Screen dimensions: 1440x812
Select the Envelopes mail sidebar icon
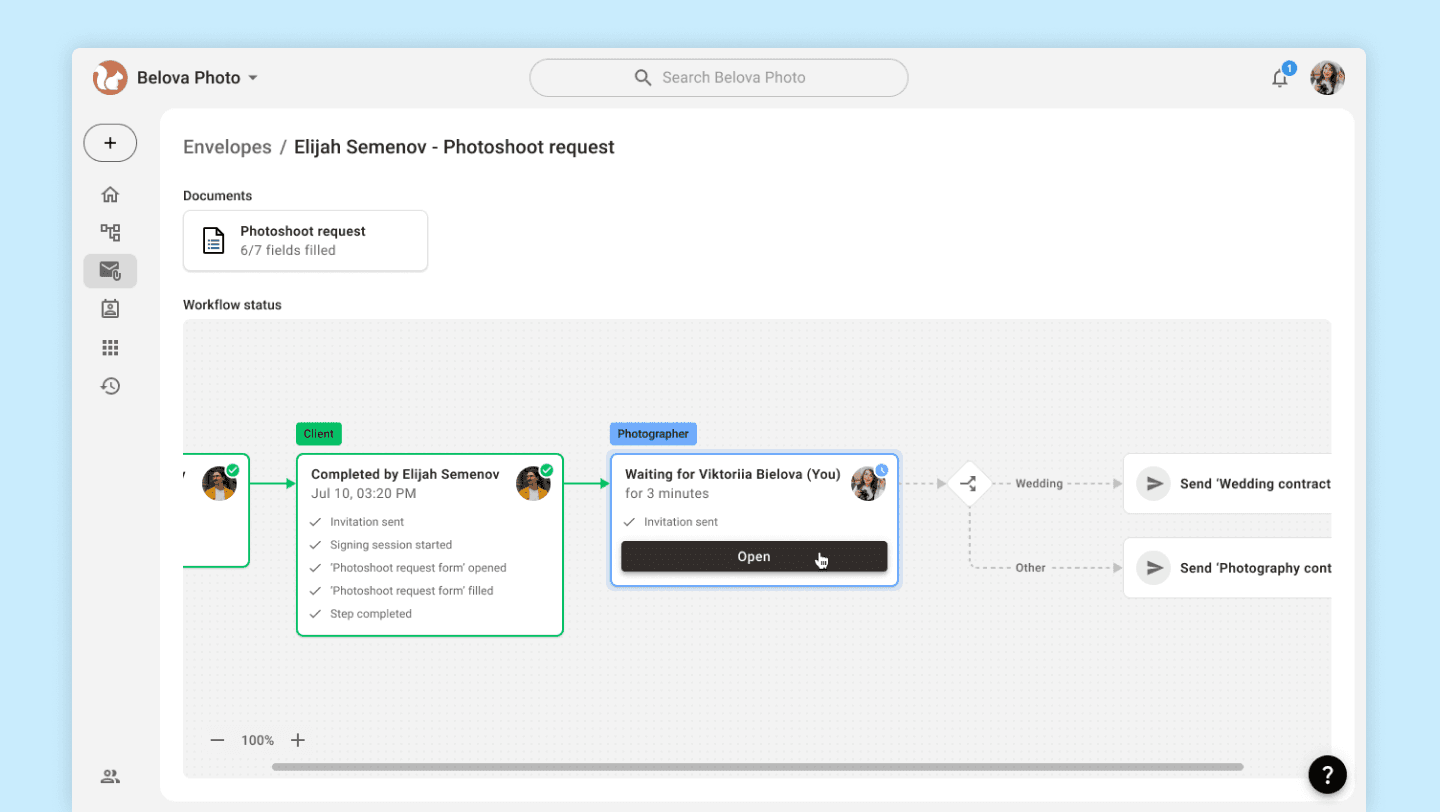(x=110, y=271)
